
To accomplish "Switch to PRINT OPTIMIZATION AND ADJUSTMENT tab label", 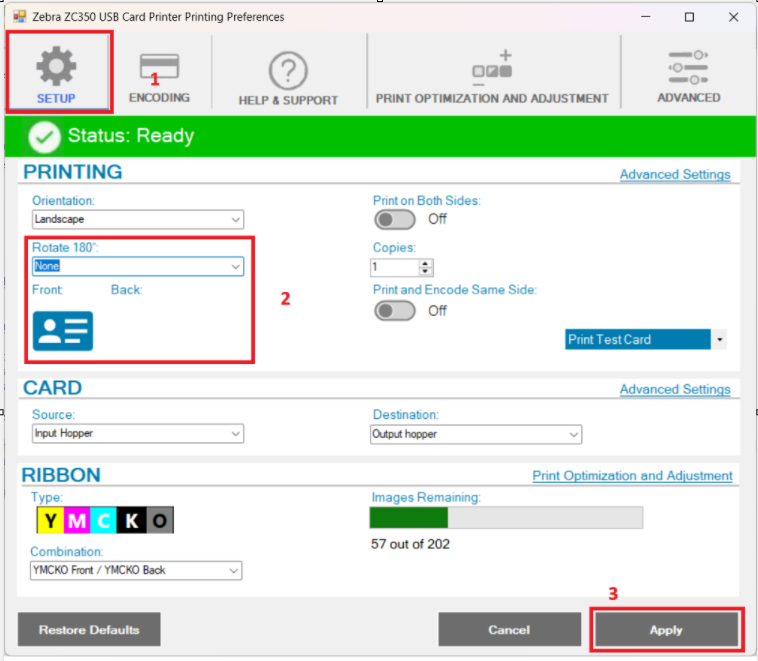I will pyautogui.click(x=492, y=99).
